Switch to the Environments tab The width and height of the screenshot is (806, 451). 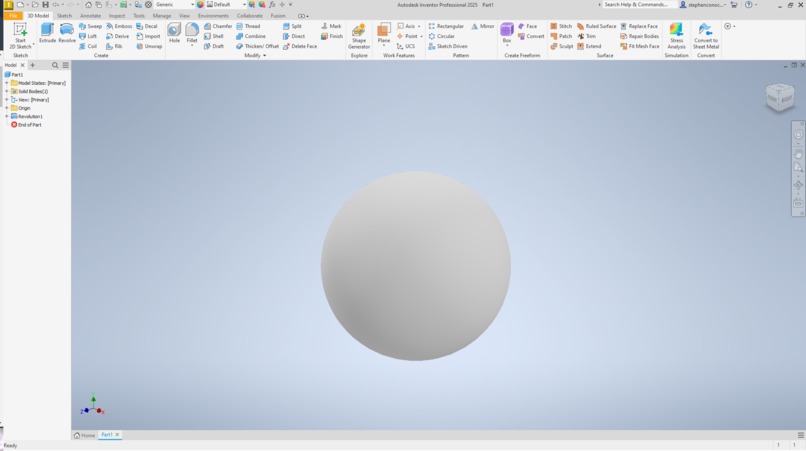click(x=213, y=16)
